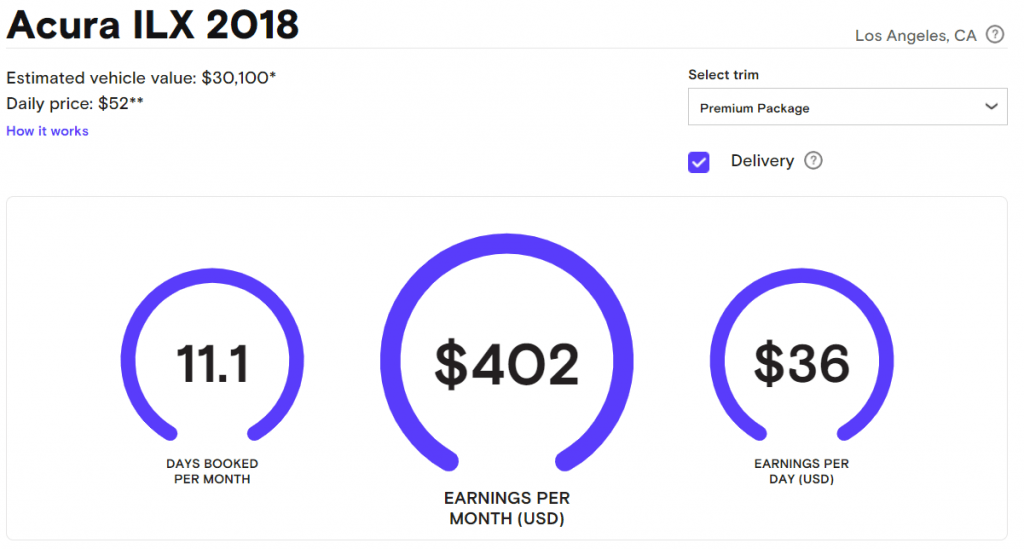1024x549 pixels.
Task: Click the 11.1 days booked number
Action: click(212, 363)
